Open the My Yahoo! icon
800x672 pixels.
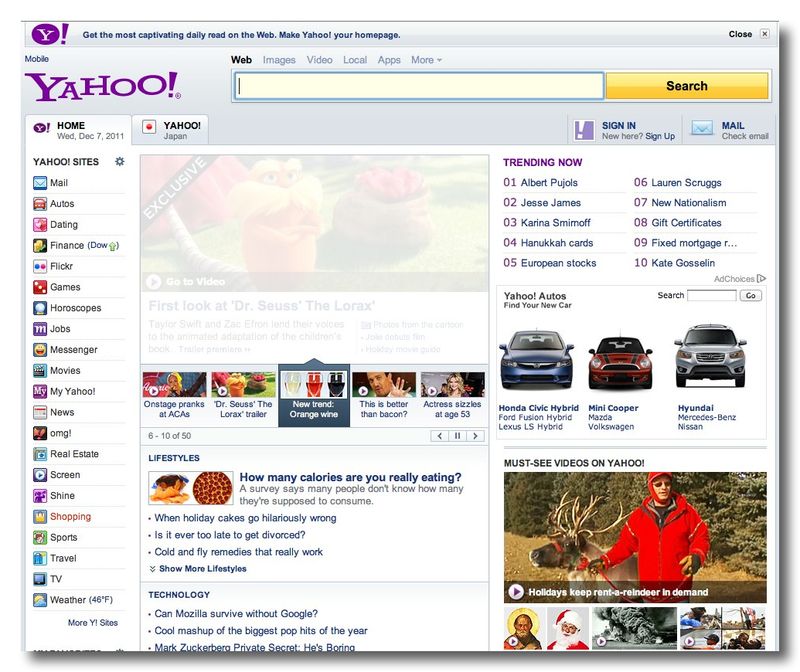point(40,391)
